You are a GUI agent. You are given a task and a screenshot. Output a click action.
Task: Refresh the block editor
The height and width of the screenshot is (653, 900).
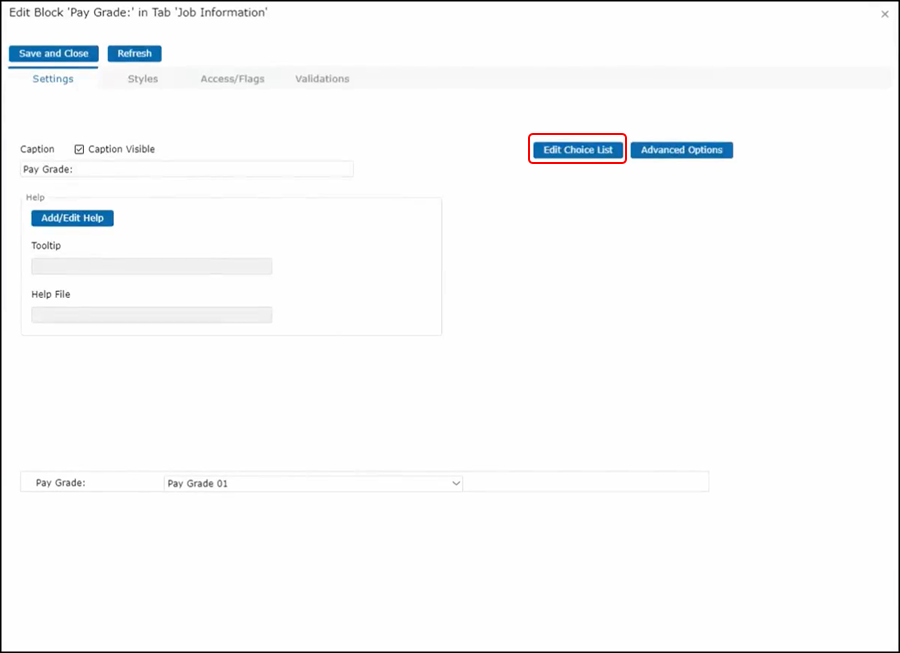(134, 54)
